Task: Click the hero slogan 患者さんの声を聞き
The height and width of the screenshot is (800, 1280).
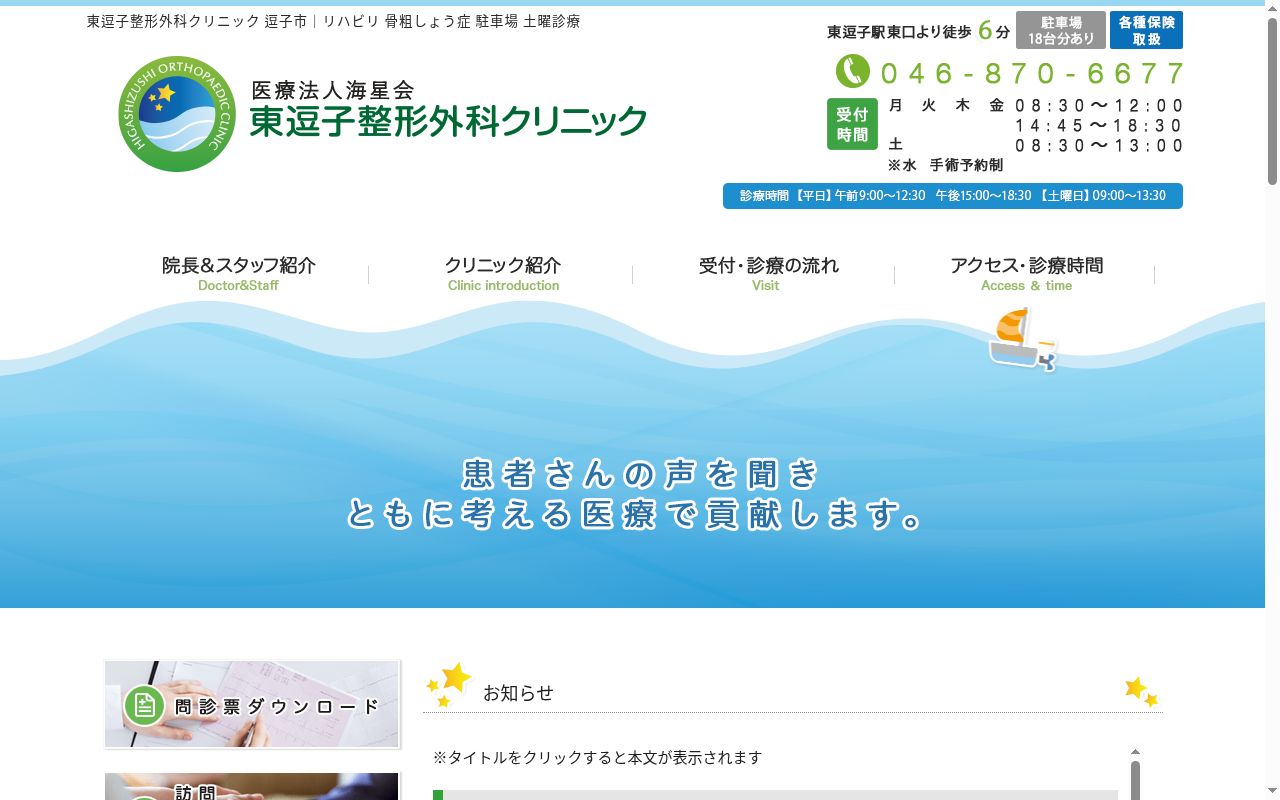Action: click(x=641, y=473)
